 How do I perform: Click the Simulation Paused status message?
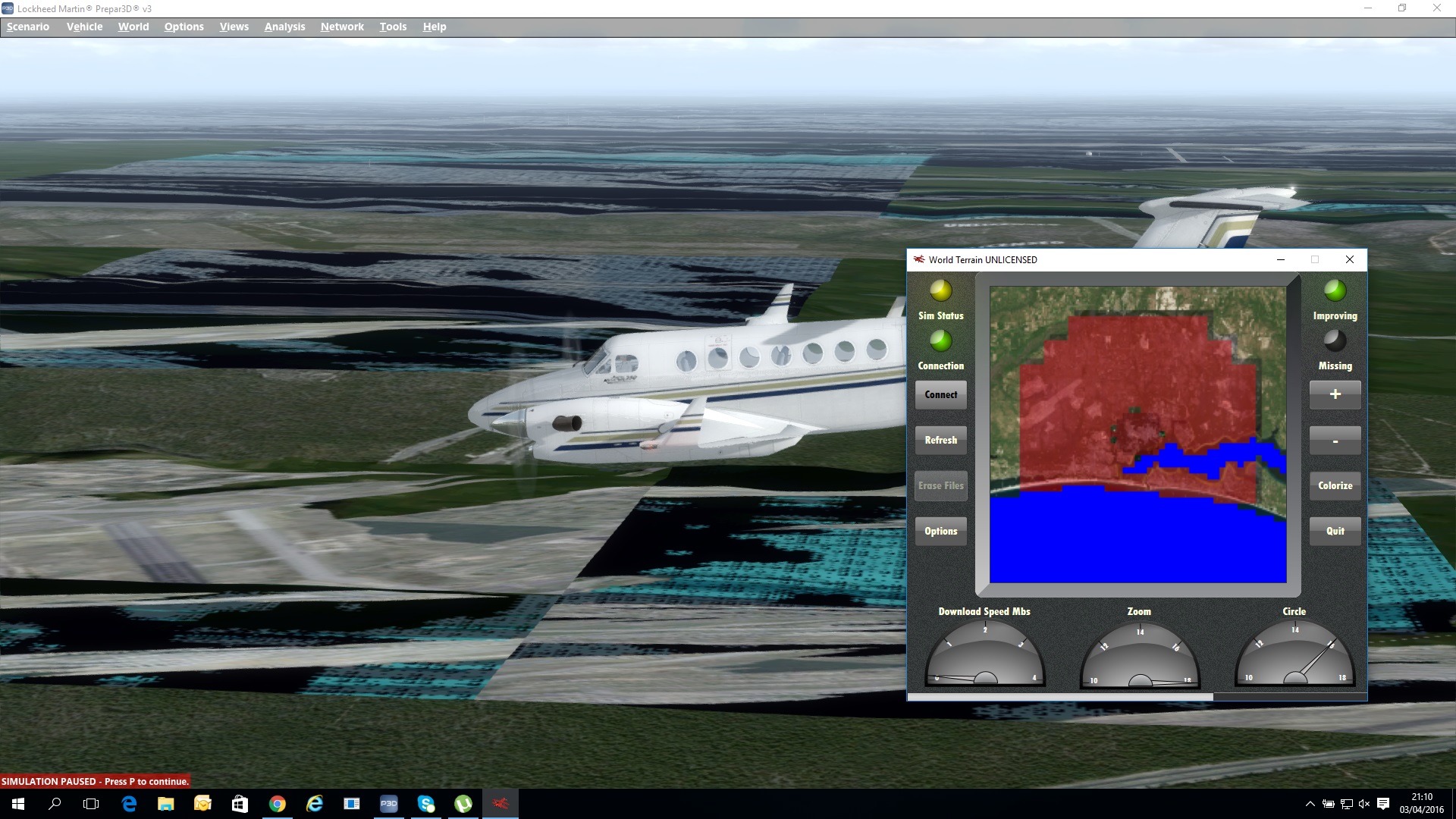(95, 781)
